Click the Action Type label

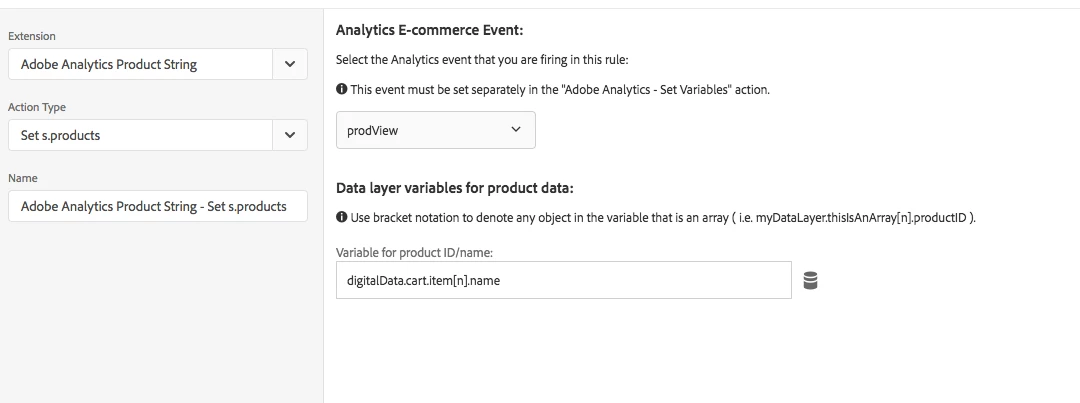tap(37, 107)
